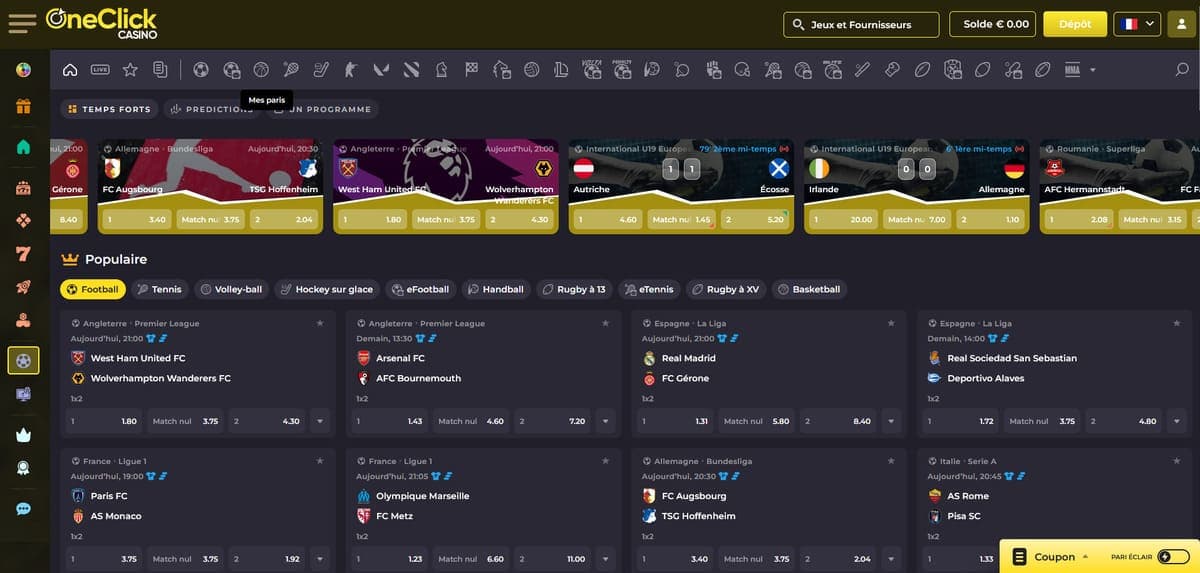
Task: Select the Dota 2 icon in toolbar
Action: (411, 70)
